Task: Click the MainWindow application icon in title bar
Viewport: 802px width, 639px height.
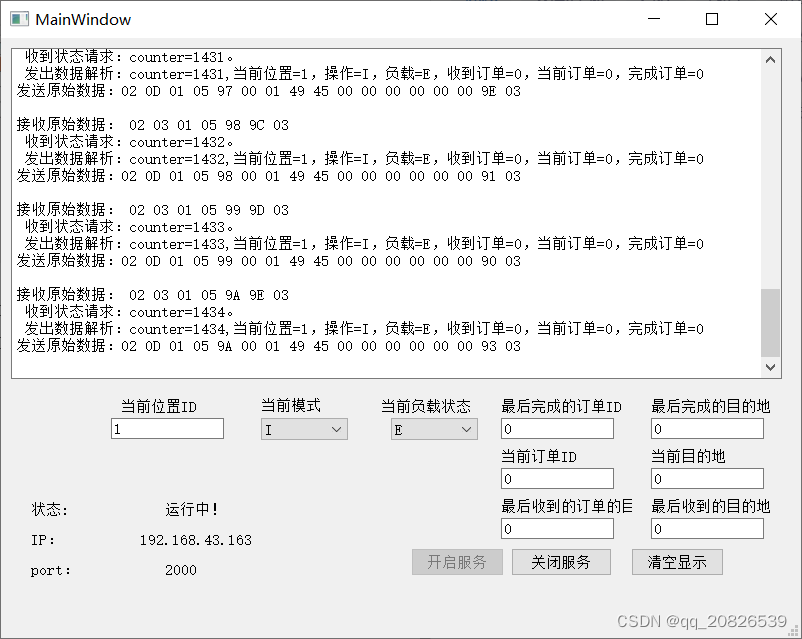Action: point(18,18)
